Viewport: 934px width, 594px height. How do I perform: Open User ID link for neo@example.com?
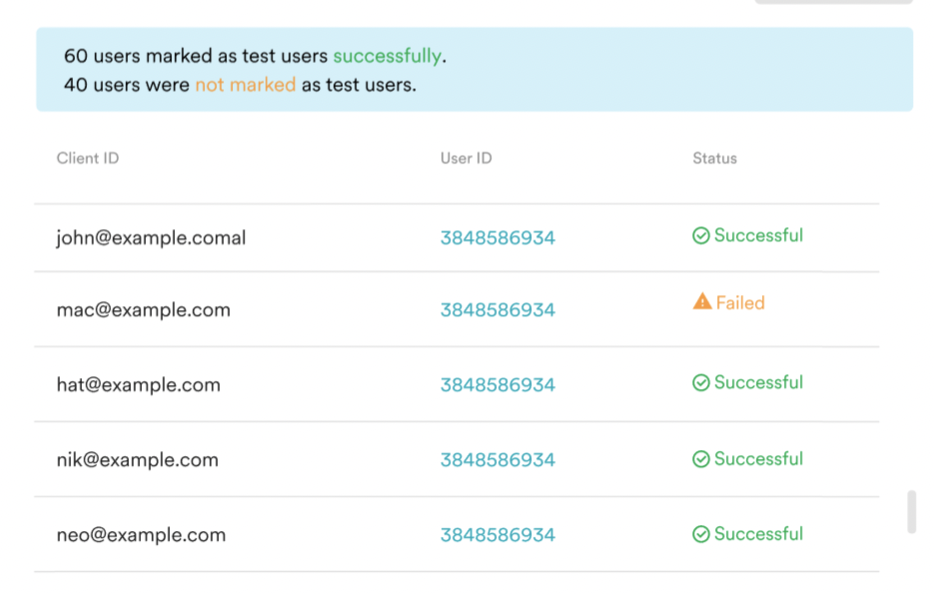tap(497, 535)
